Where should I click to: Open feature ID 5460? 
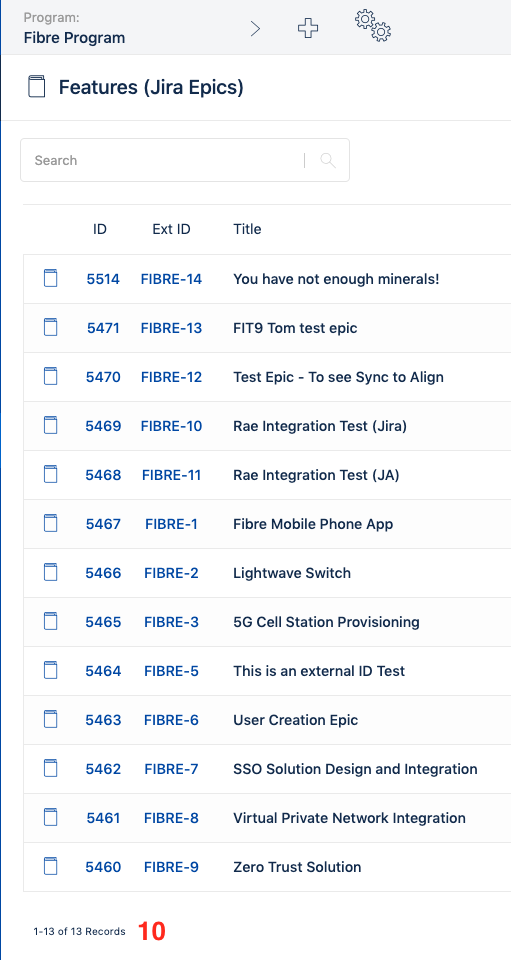(x=103, y=867)
